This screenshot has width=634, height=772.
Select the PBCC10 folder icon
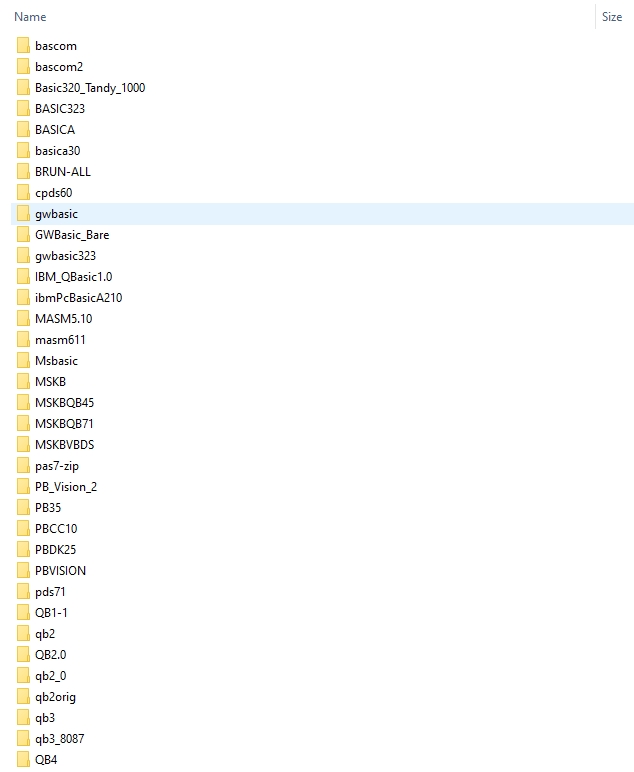tap(23, 529)
